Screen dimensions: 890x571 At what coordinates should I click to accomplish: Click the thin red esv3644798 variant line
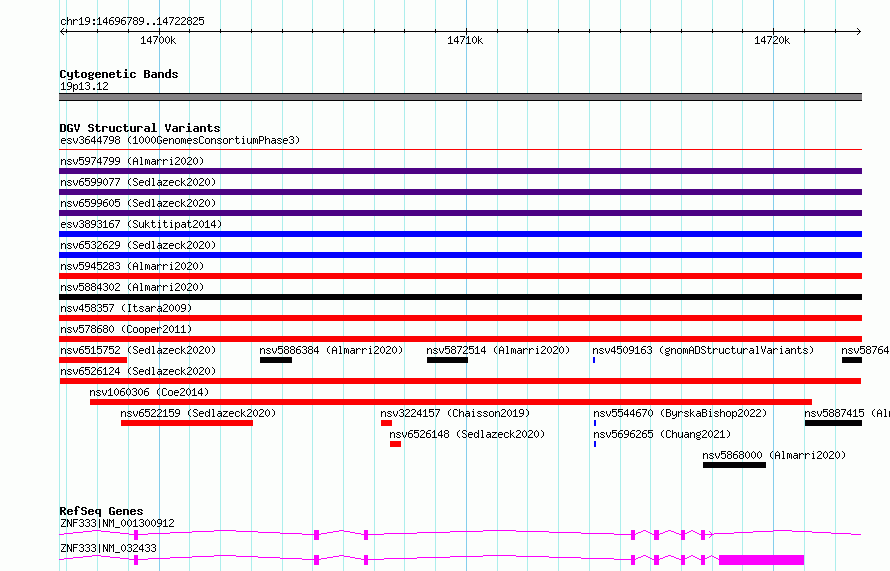460,150
